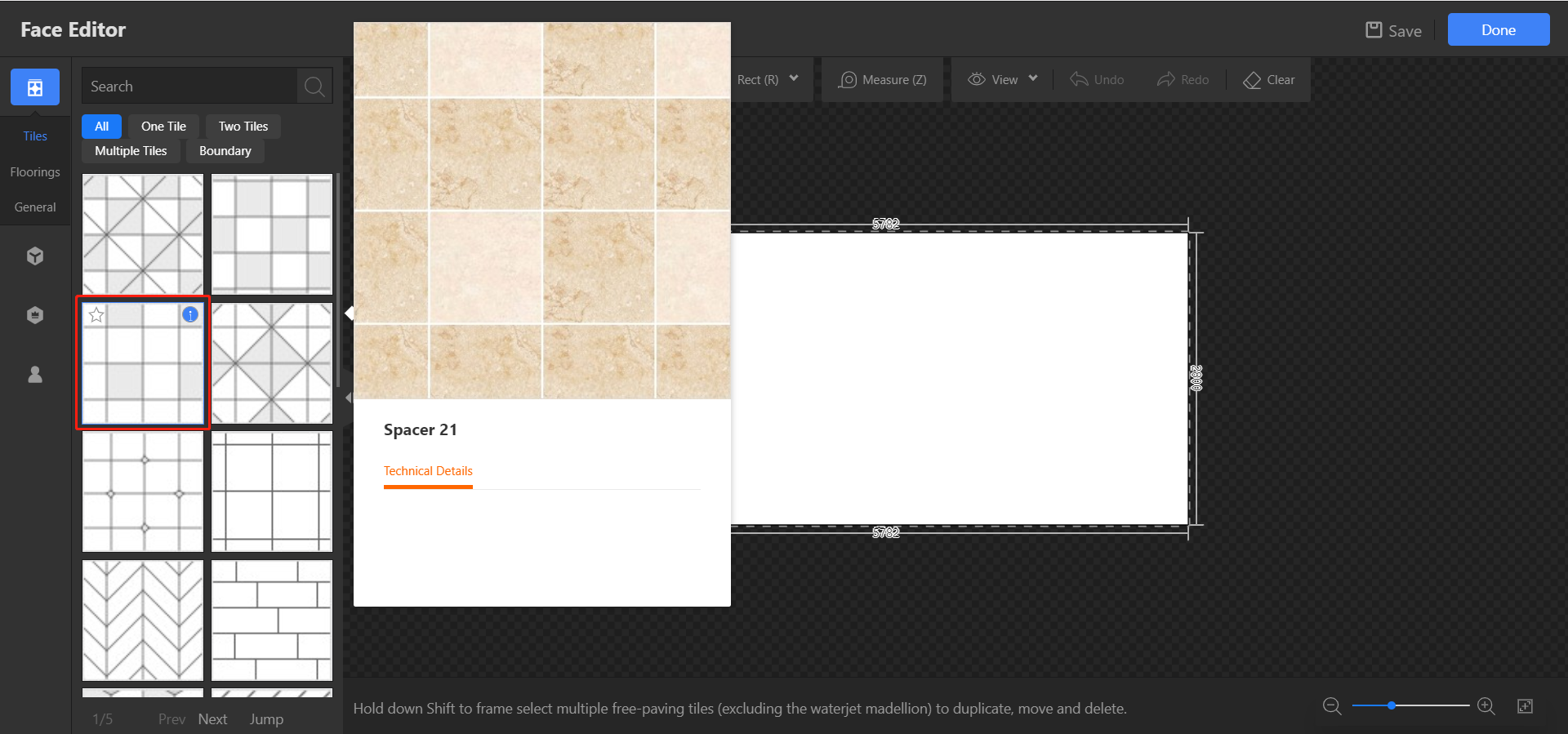Viewport: 1568px width, 734px height.
Task: Click the Clear eraser tool
Action: click(1269, 80)
